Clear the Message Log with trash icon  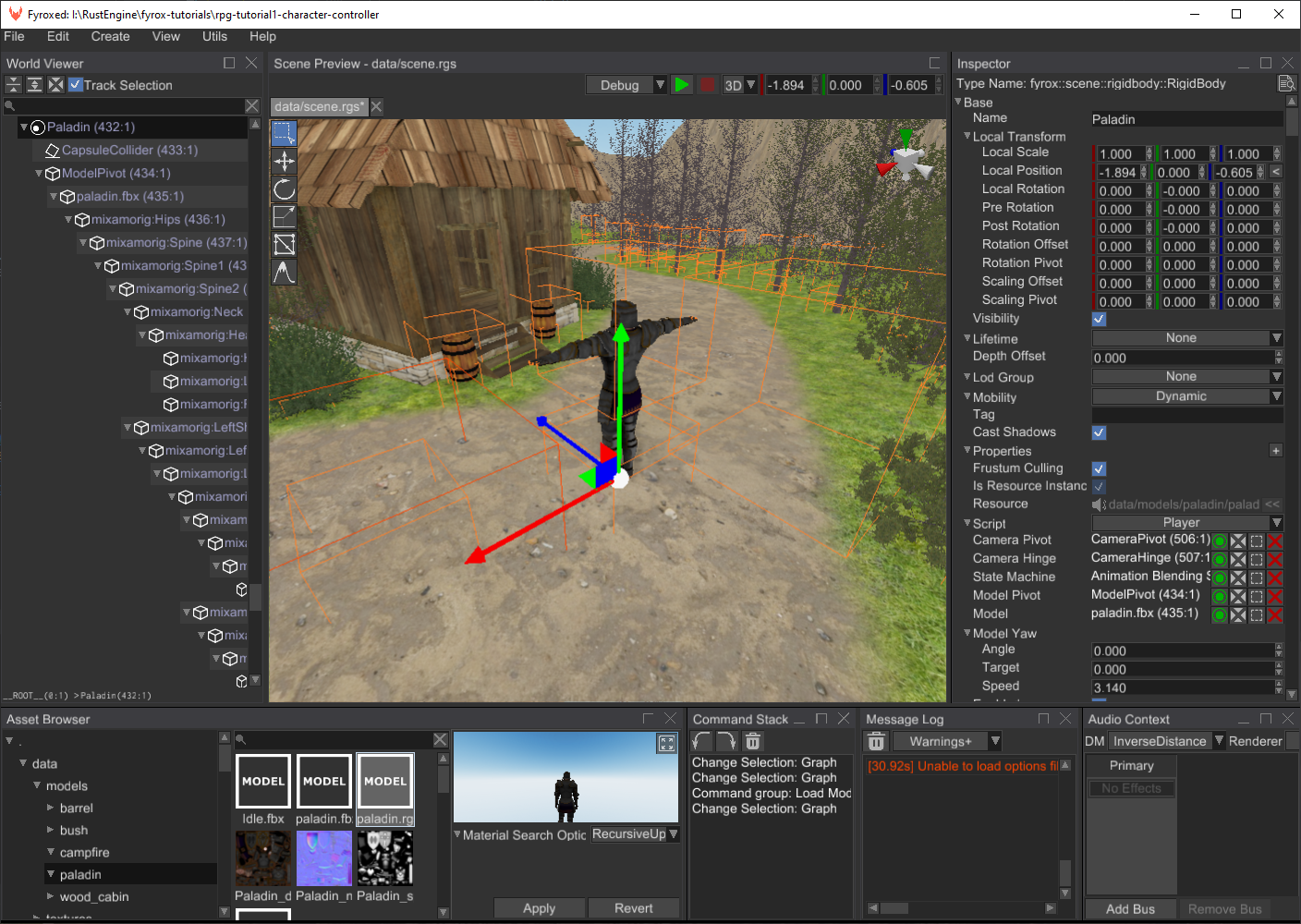click(x=876, y=741)
